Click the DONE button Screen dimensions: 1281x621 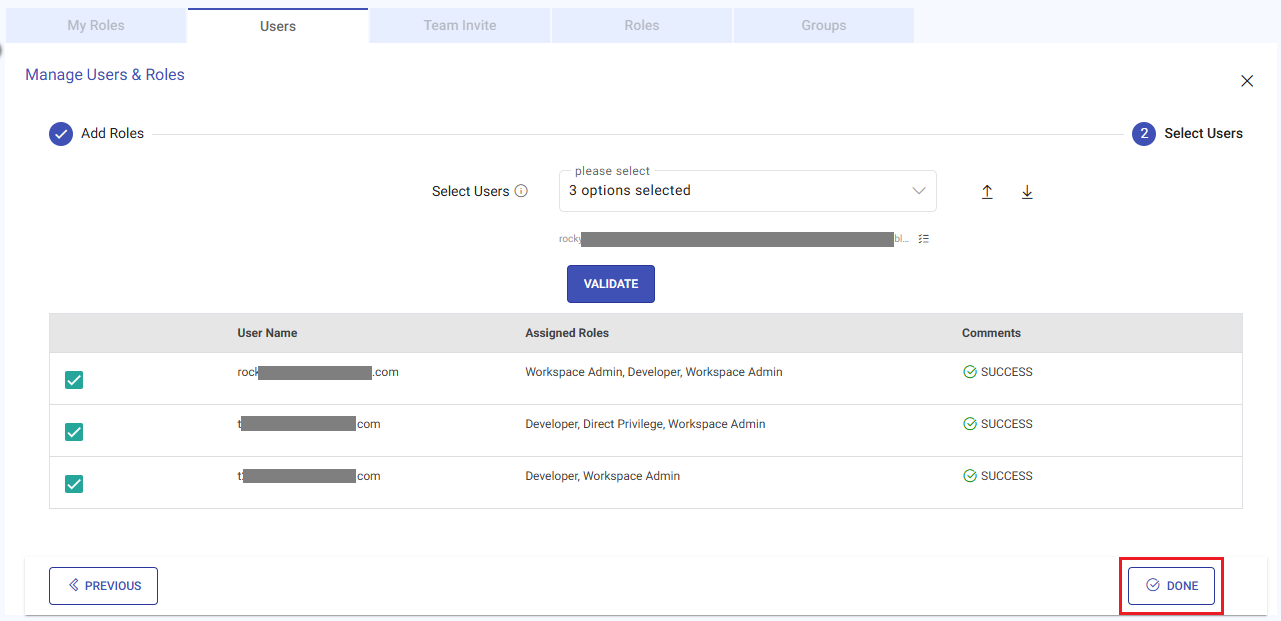(1171, 586)
